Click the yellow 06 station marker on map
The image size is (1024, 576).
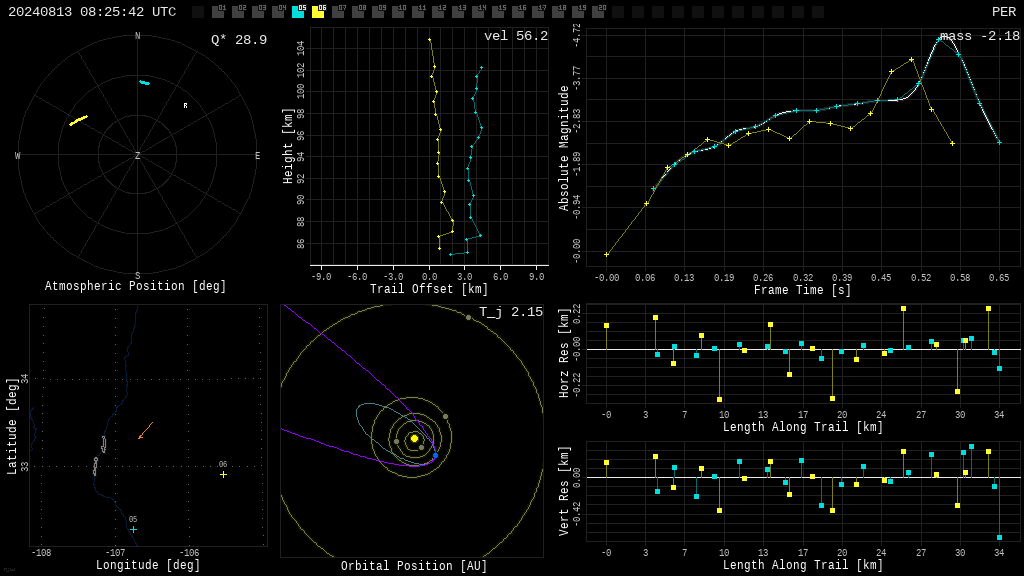point(223,474)
